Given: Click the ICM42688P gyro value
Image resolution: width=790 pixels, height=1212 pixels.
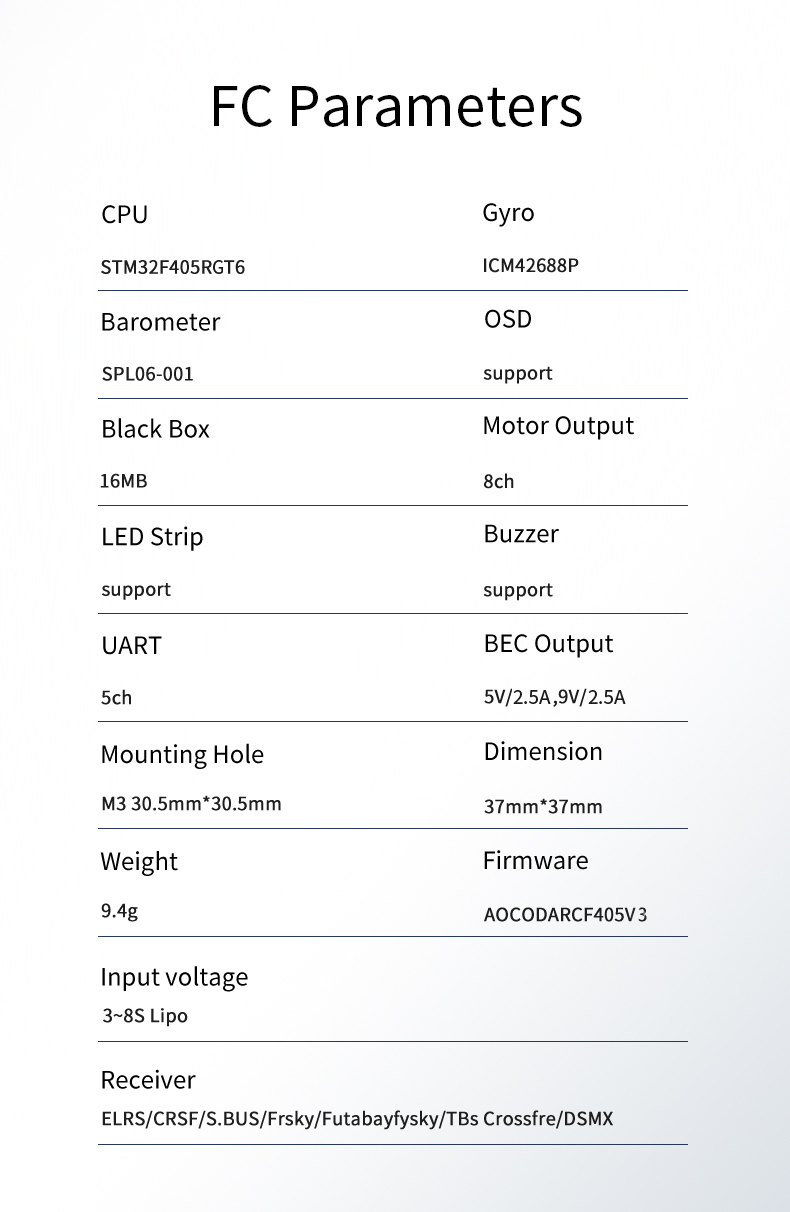Looking at the screenshot, I should (x=531, y=267).
